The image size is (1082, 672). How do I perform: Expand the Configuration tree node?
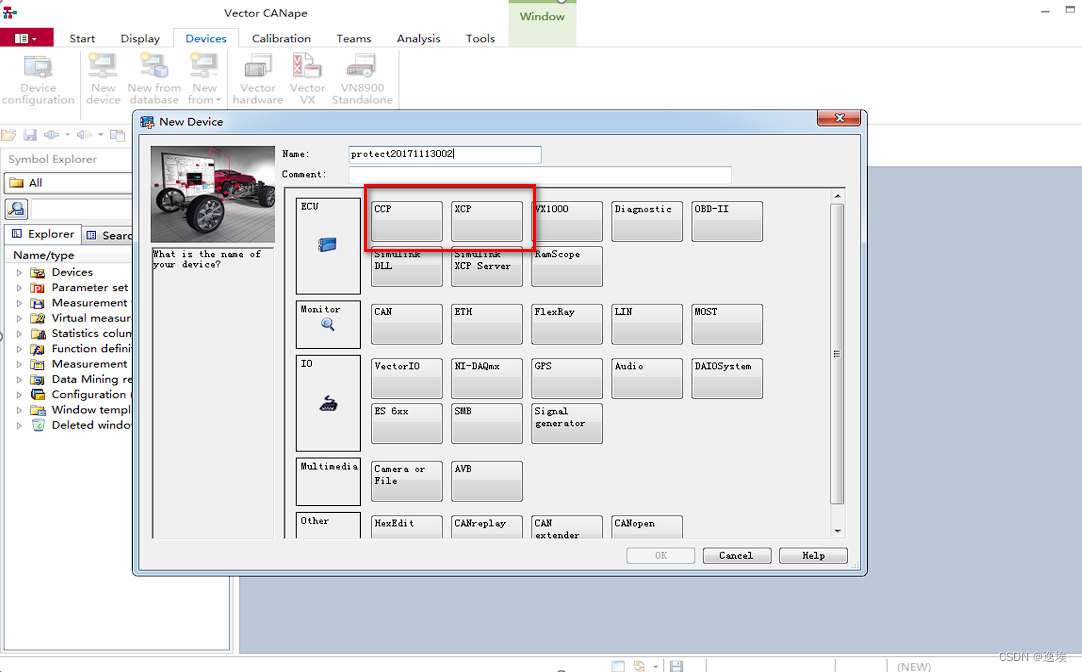pos(19,395)
